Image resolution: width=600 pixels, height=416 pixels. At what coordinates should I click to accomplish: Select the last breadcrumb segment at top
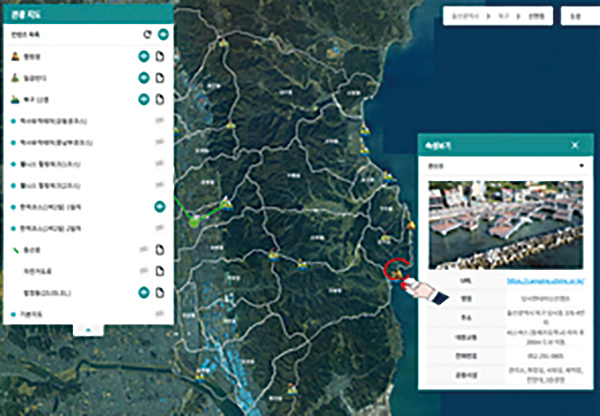[536, 16]
